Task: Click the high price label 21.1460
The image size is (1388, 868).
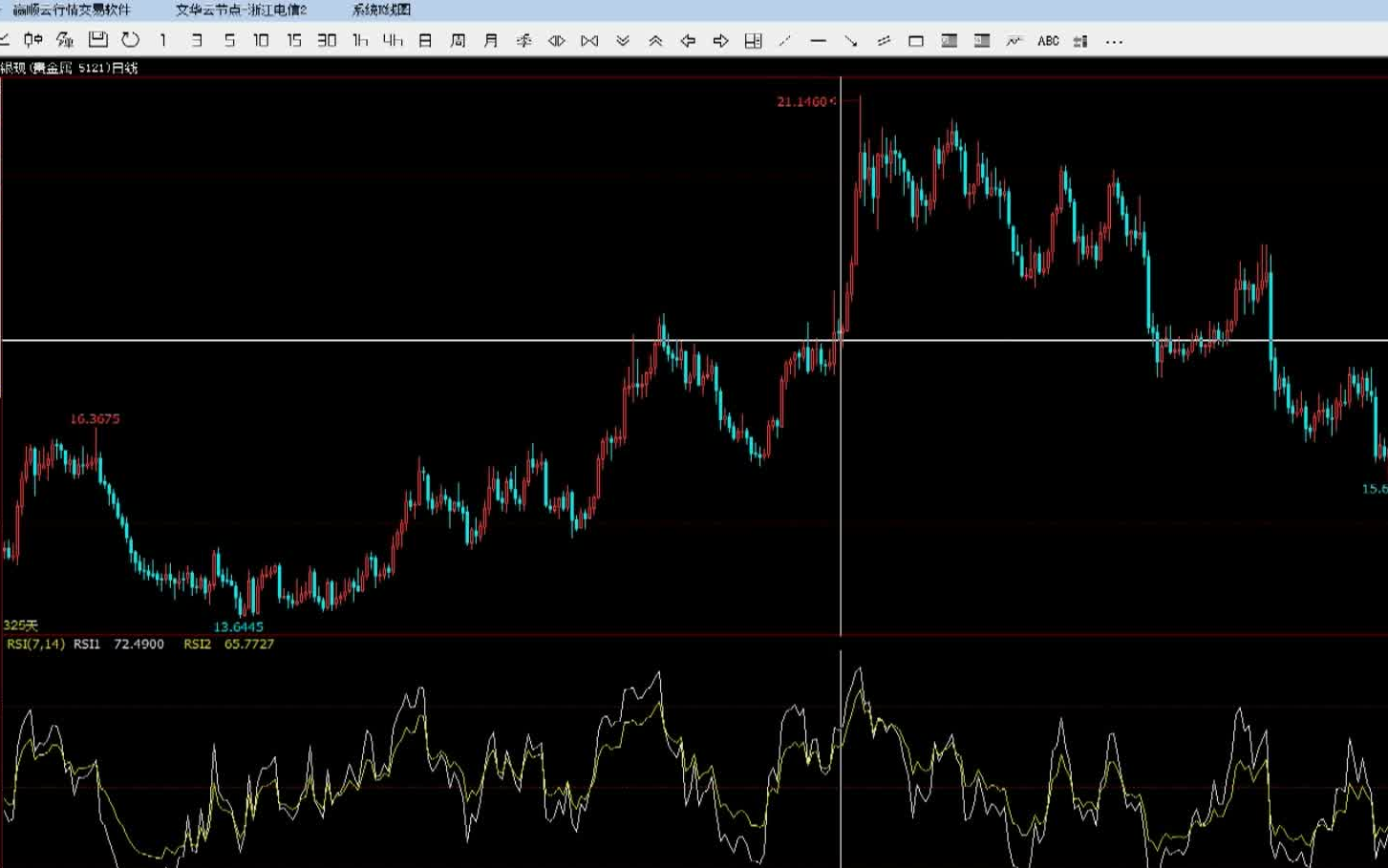Action: point(802,101)
